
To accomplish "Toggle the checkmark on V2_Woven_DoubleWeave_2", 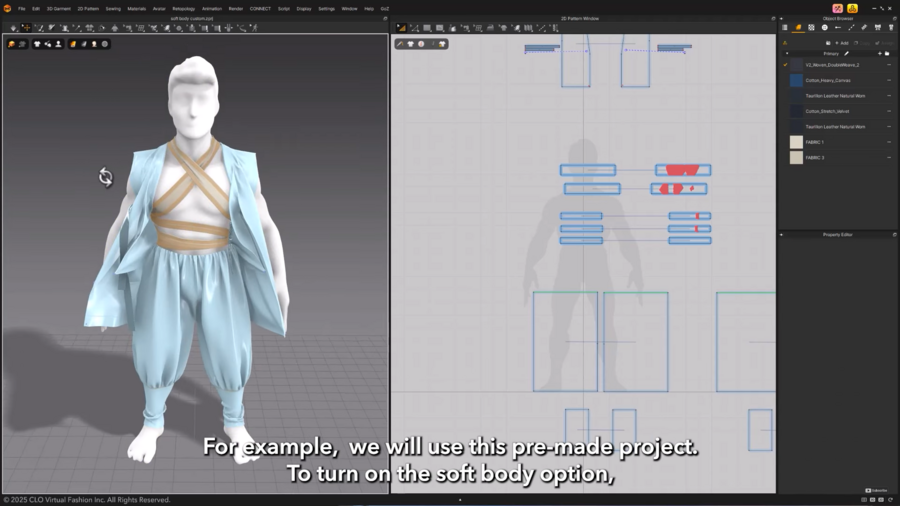I will (x=785, y=65).
